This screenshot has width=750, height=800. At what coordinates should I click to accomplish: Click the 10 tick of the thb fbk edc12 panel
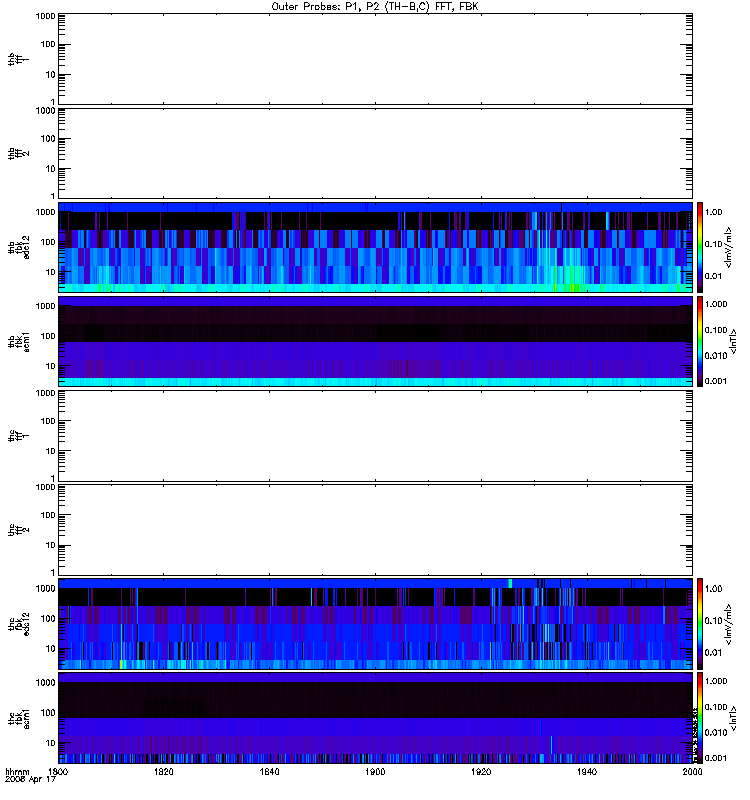coord(50,272)
